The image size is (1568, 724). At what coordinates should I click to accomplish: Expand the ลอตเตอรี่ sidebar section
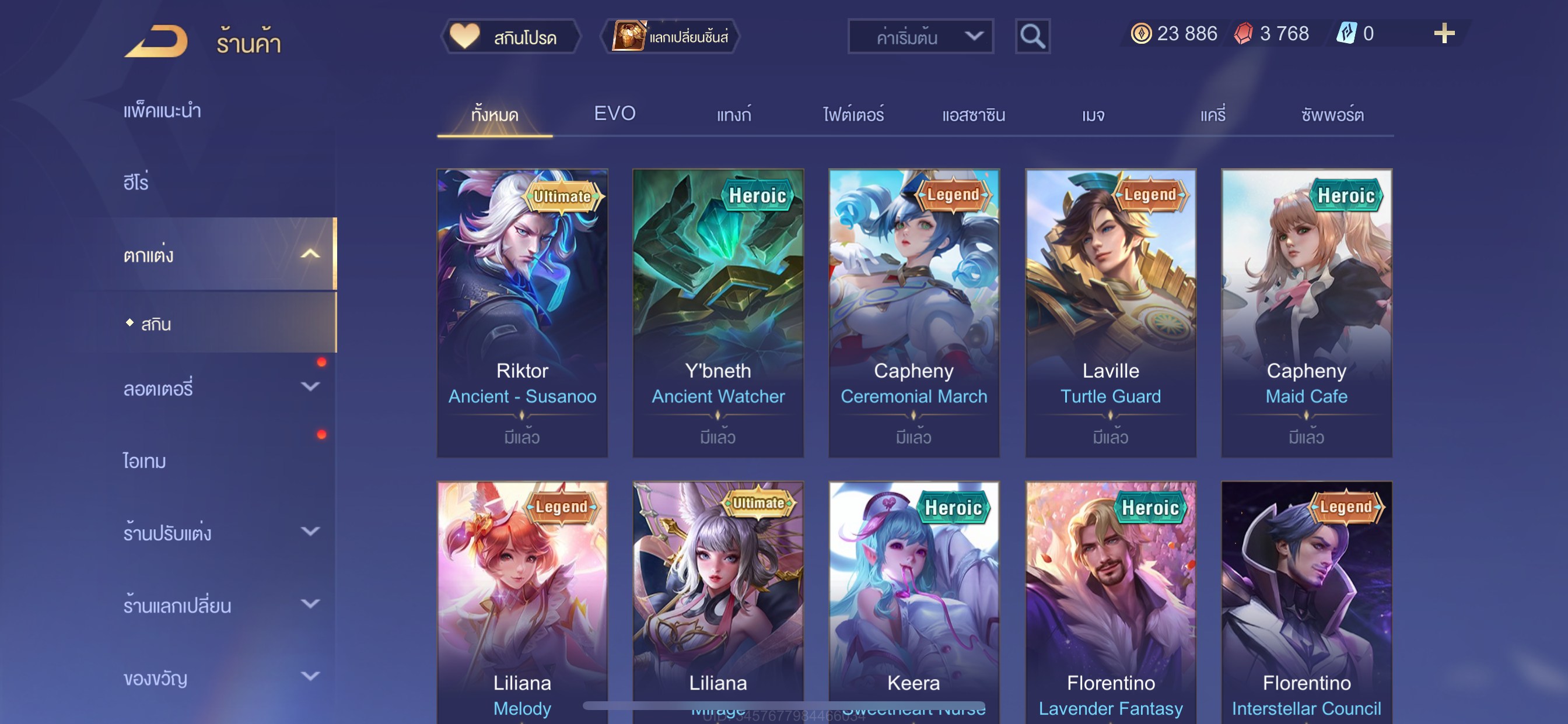[310, 387]
